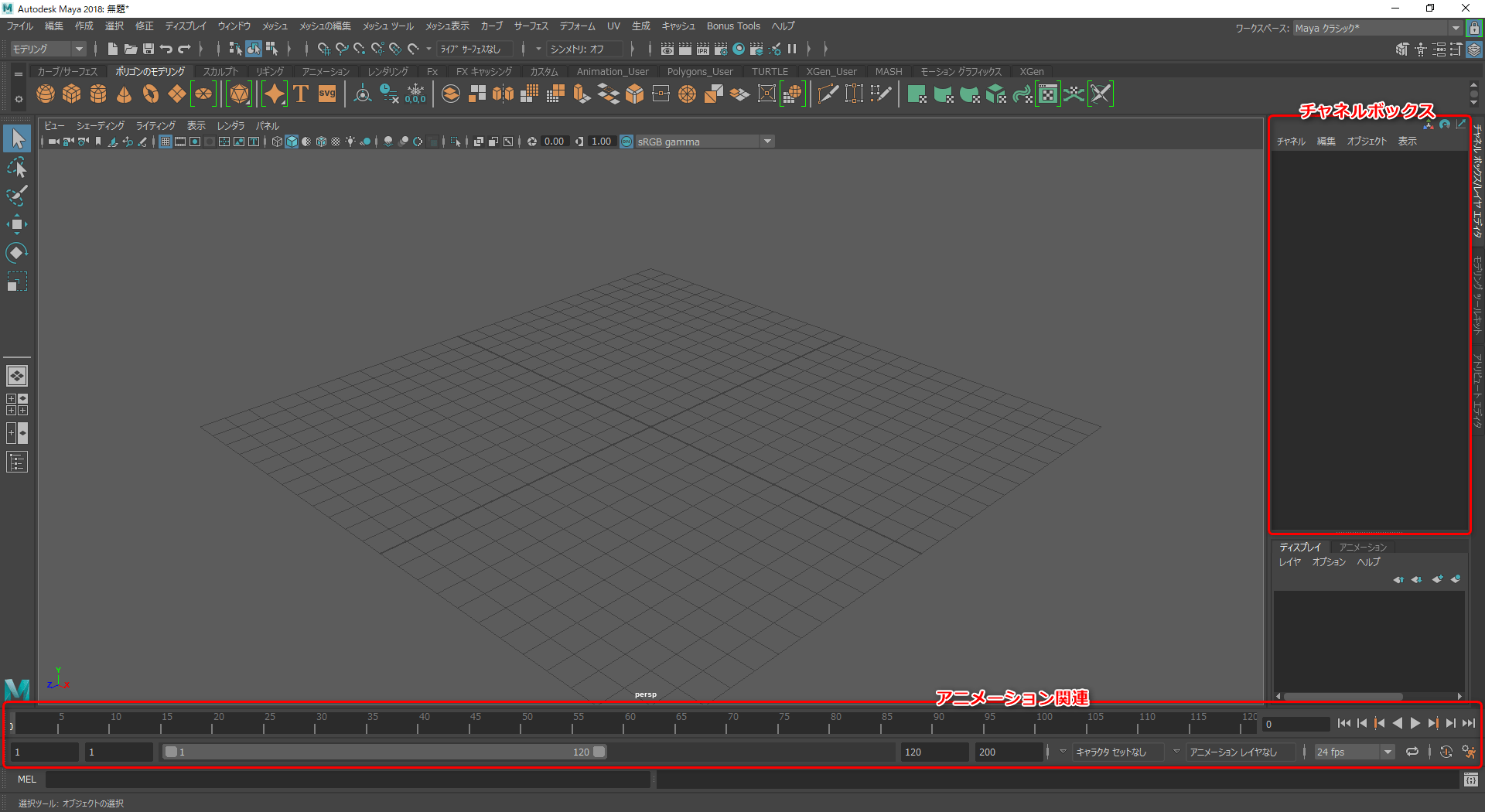Open the Outliner layout quick button
Viewport: 1485px width, 812px height.
[x=17, y=462]
